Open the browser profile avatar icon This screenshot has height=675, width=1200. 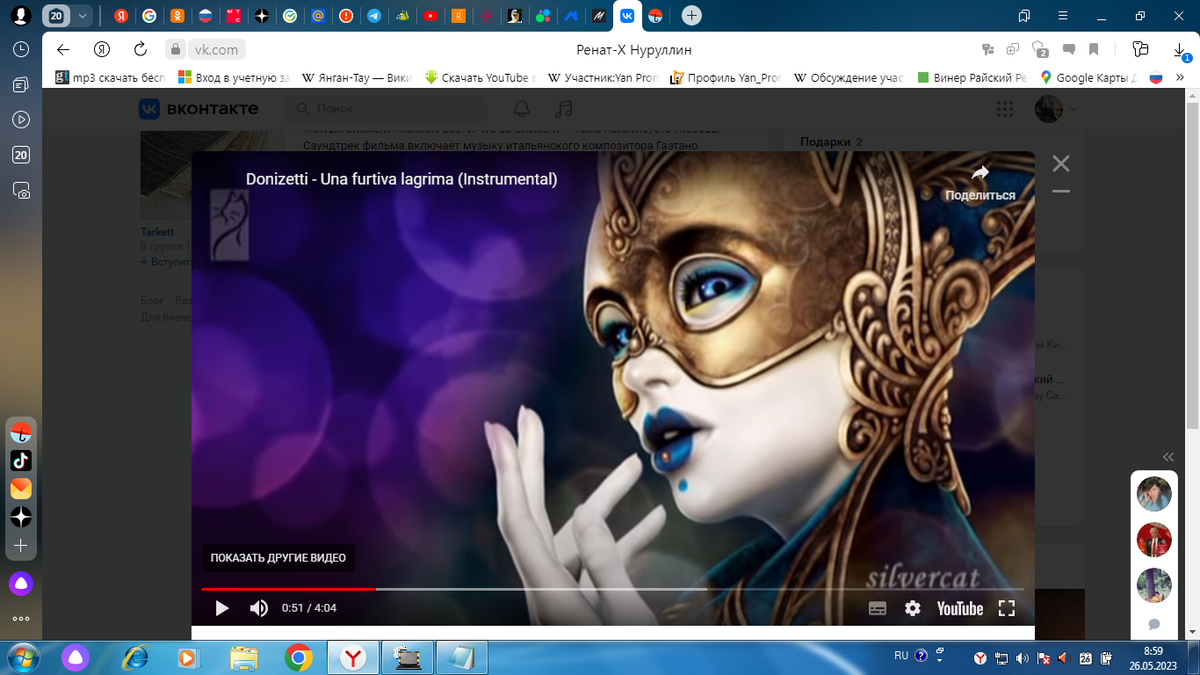coord(21,15)
